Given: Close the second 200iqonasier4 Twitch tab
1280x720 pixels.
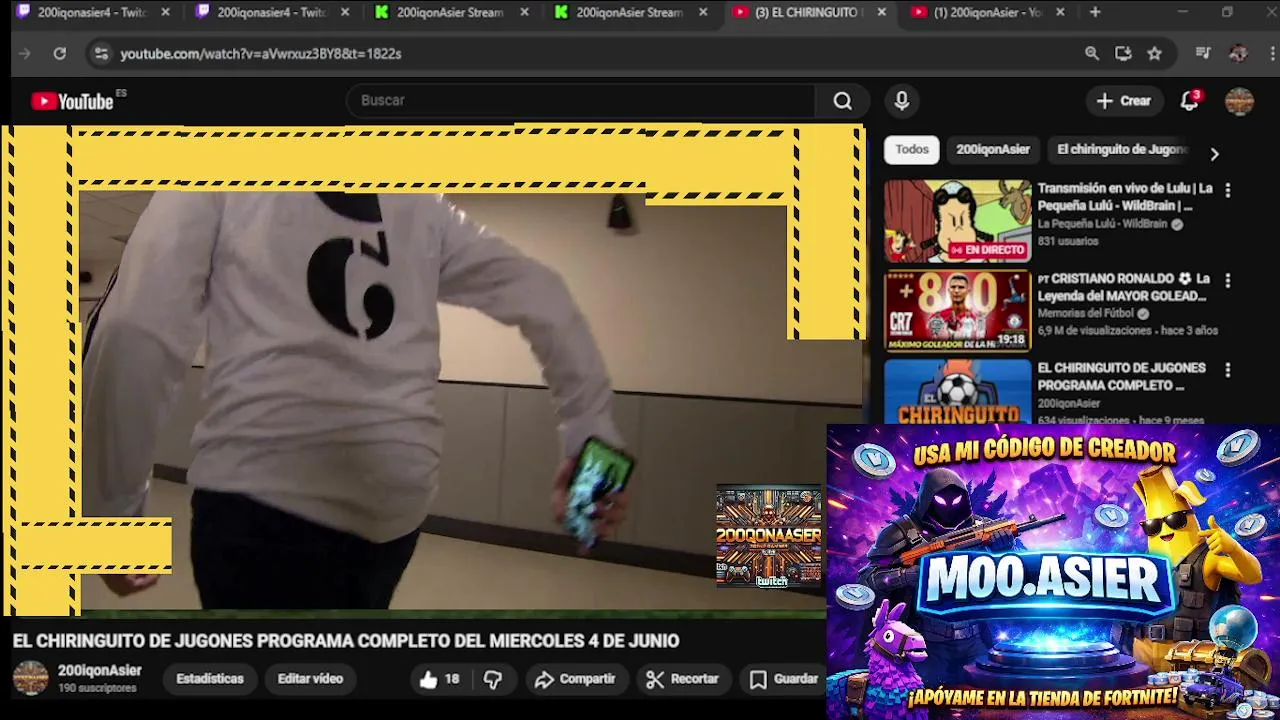Looking at the screenshot, I should [345, 12].
